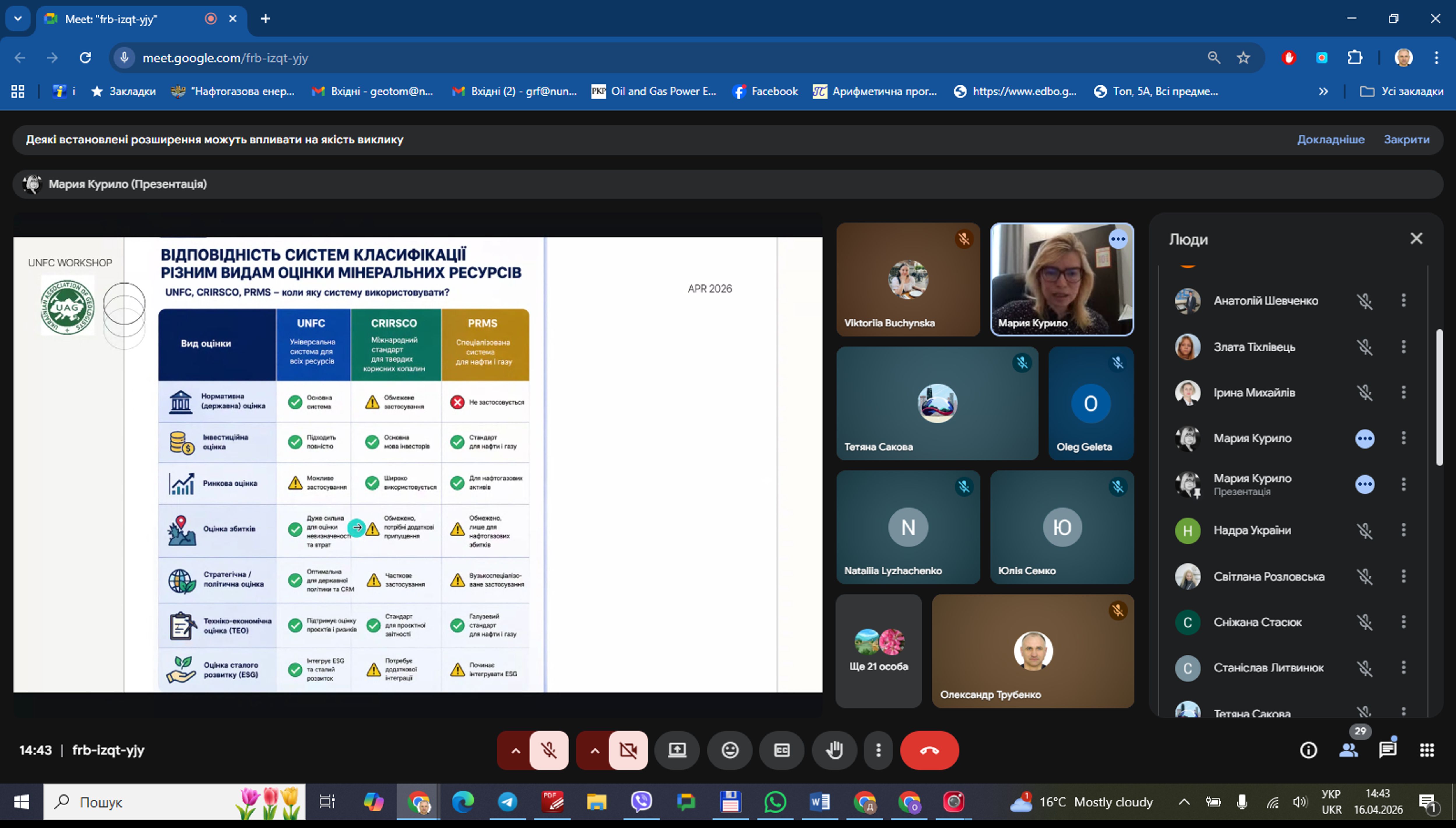Viewport: 1456px width, 828px height.
Task: Expand audio settings arrow beside microphone
Action: (x=515, y=750)
